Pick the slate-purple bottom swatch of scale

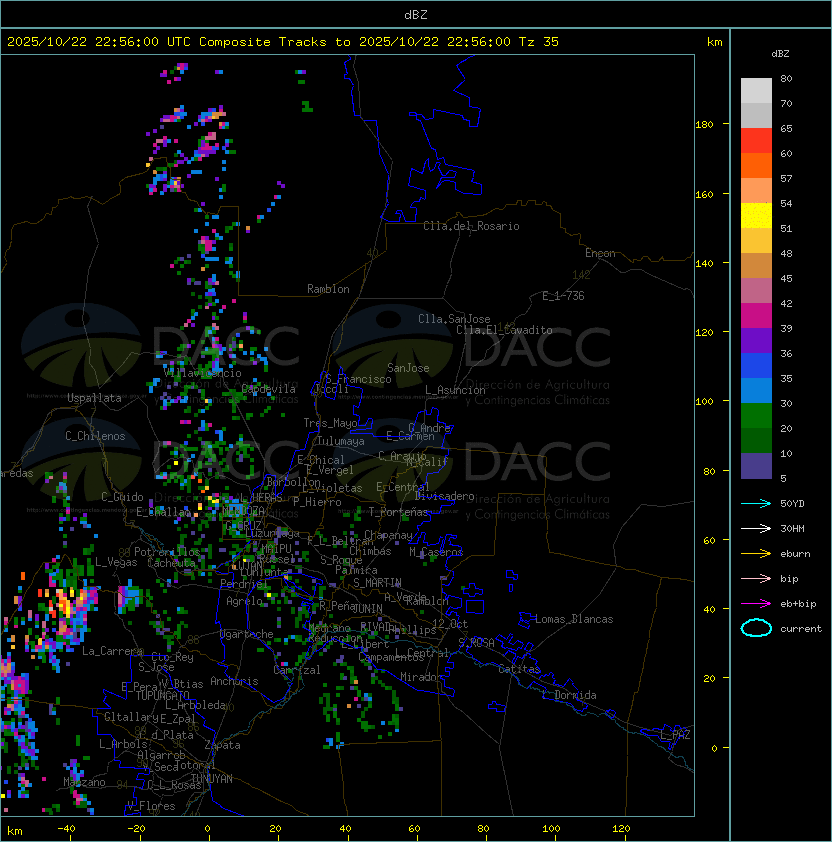coord(756,466)
